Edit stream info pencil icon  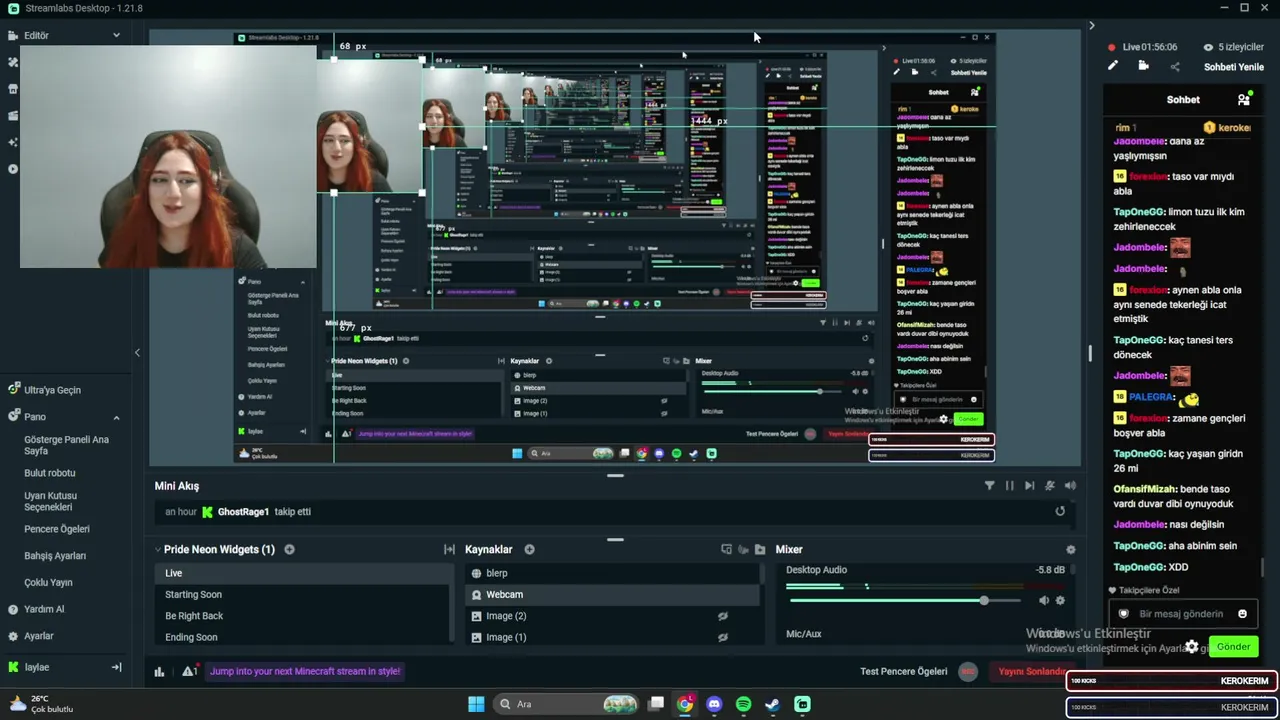click(1112, 66)
